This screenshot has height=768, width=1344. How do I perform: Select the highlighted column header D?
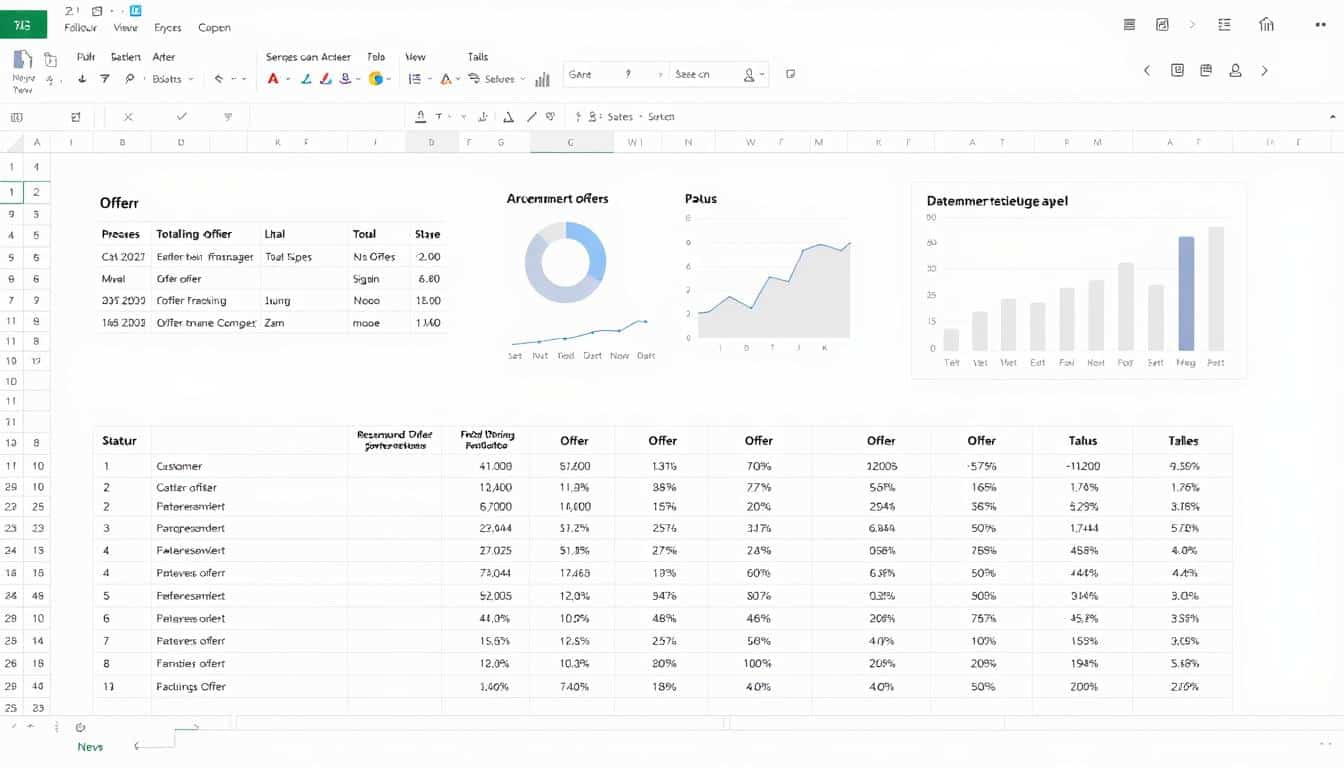[431, 143]
